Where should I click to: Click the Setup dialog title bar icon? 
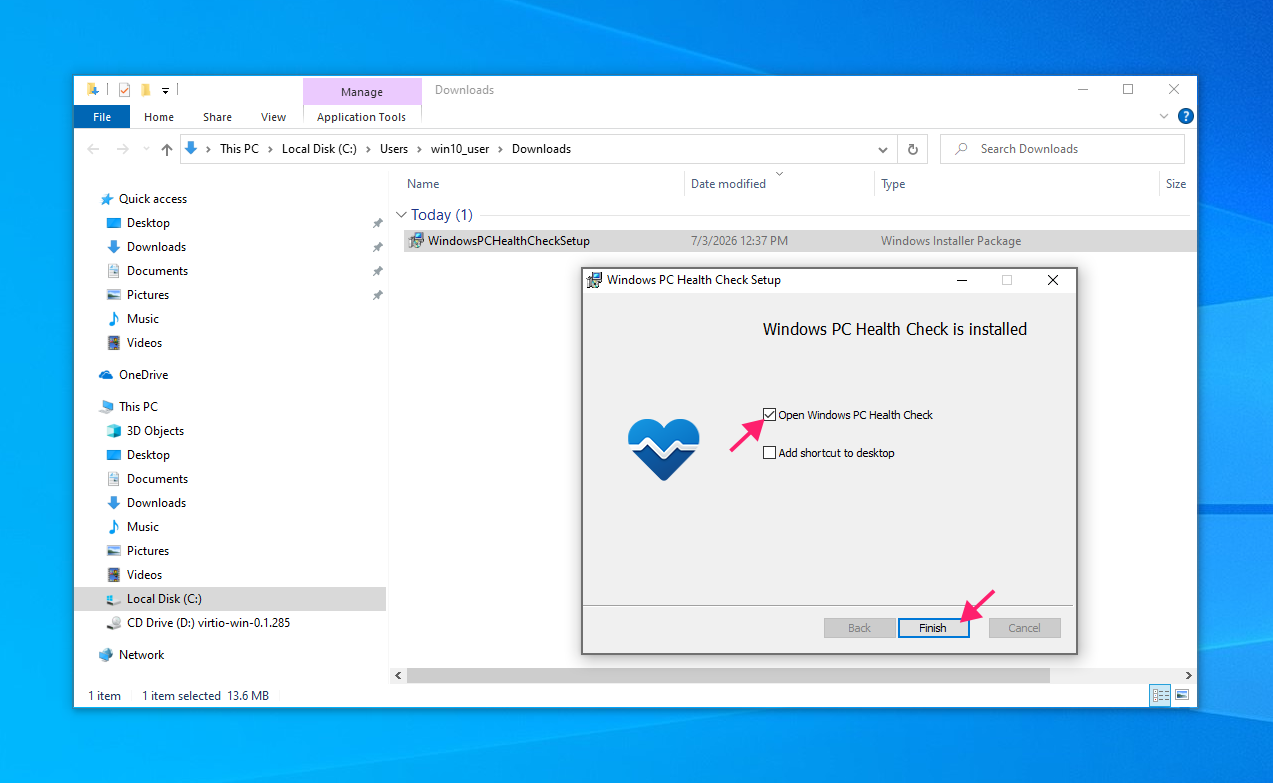(594, 280)
